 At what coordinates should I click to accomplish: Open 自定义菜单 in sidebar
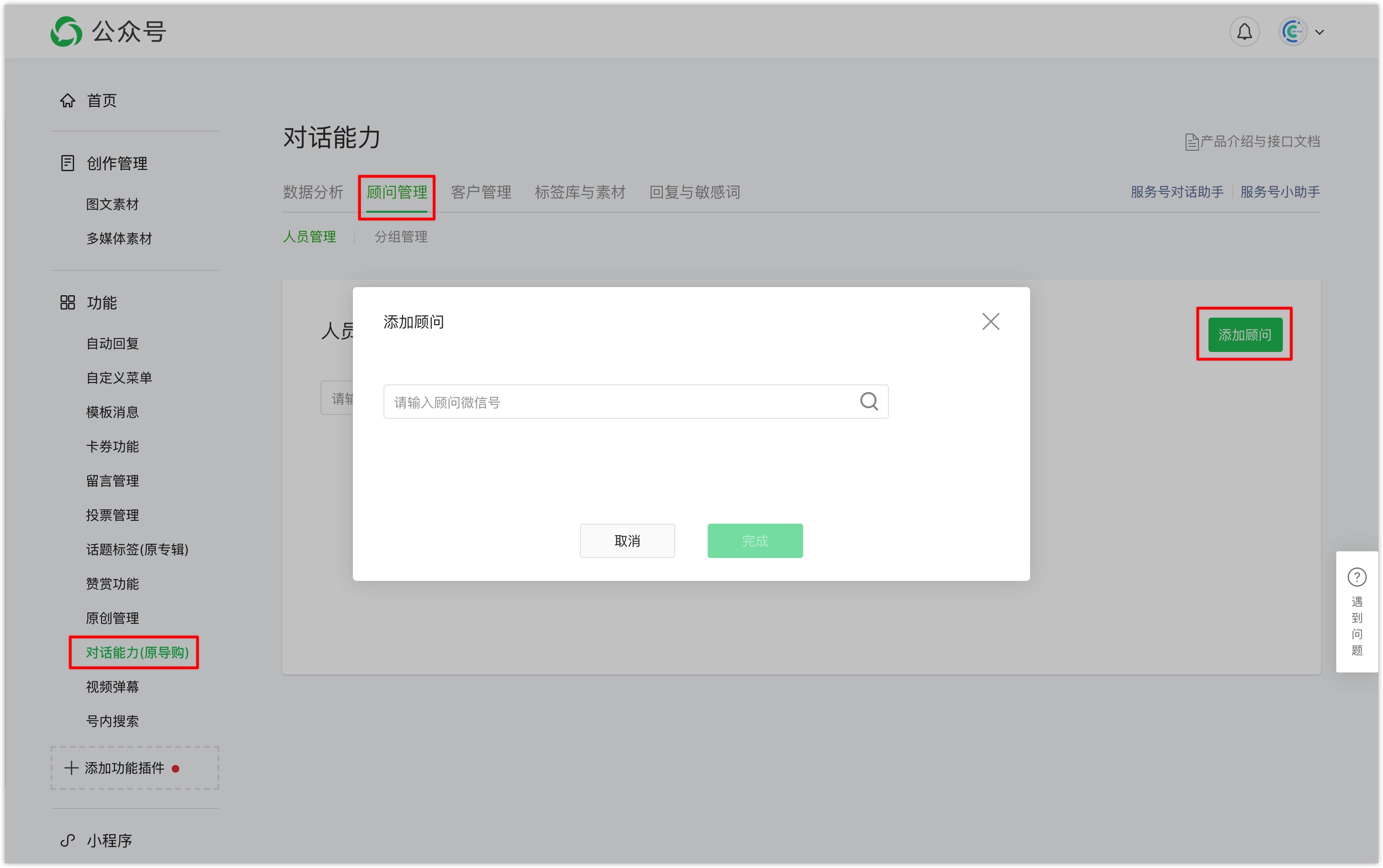click(119, 378)
